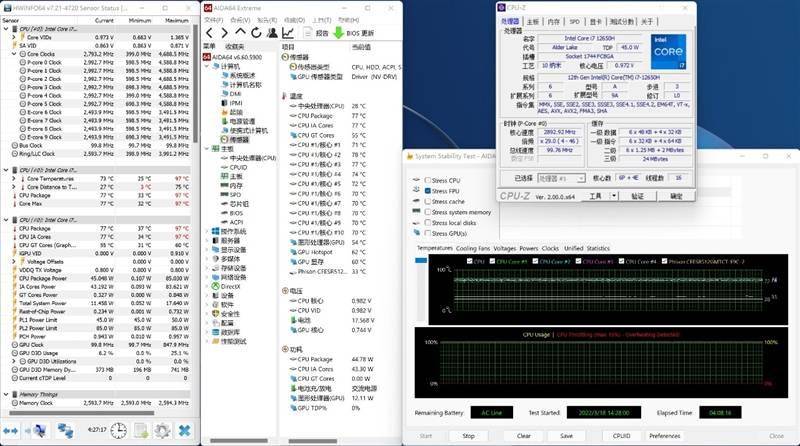Toggle the CPU Core #1 graph checkbox
This screenshot has height=446, width=800.
(x=492, y=261)
